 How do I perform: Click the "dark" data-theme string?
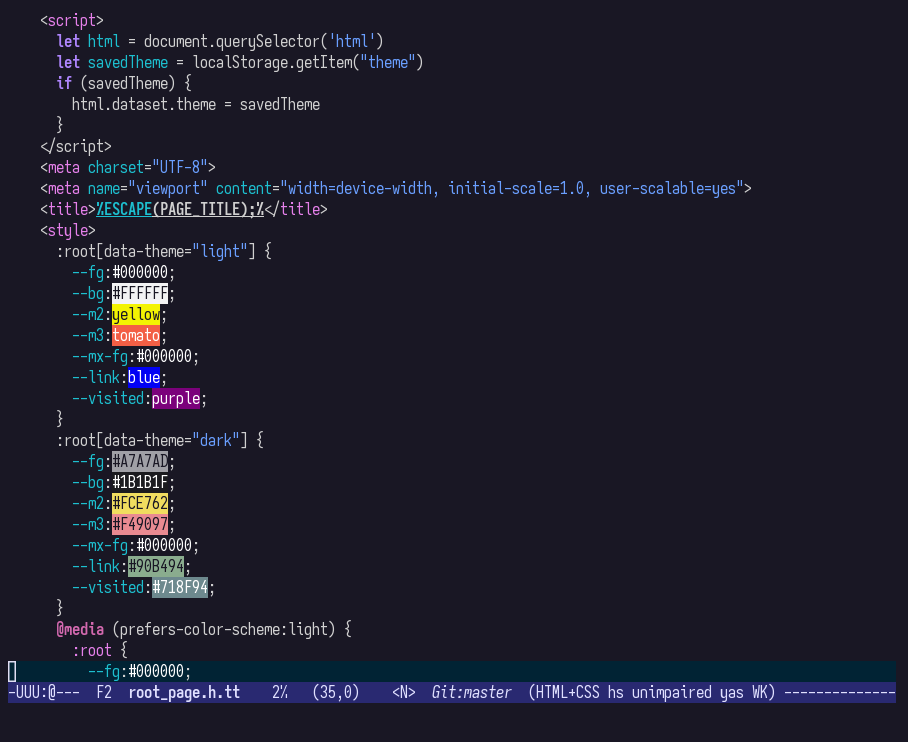point(215,440)
